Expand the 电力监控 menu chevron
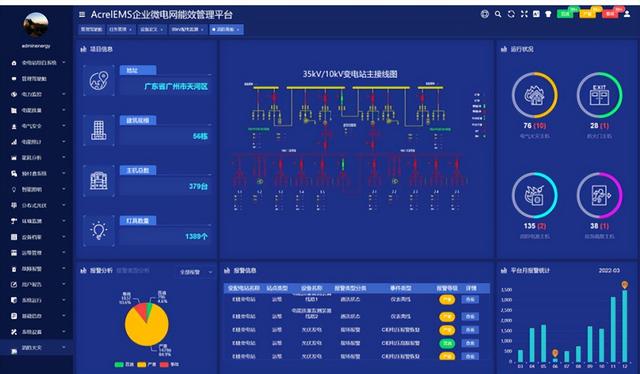Image resolution: width=640 pixels, height=374 pixels. (64, 94)
